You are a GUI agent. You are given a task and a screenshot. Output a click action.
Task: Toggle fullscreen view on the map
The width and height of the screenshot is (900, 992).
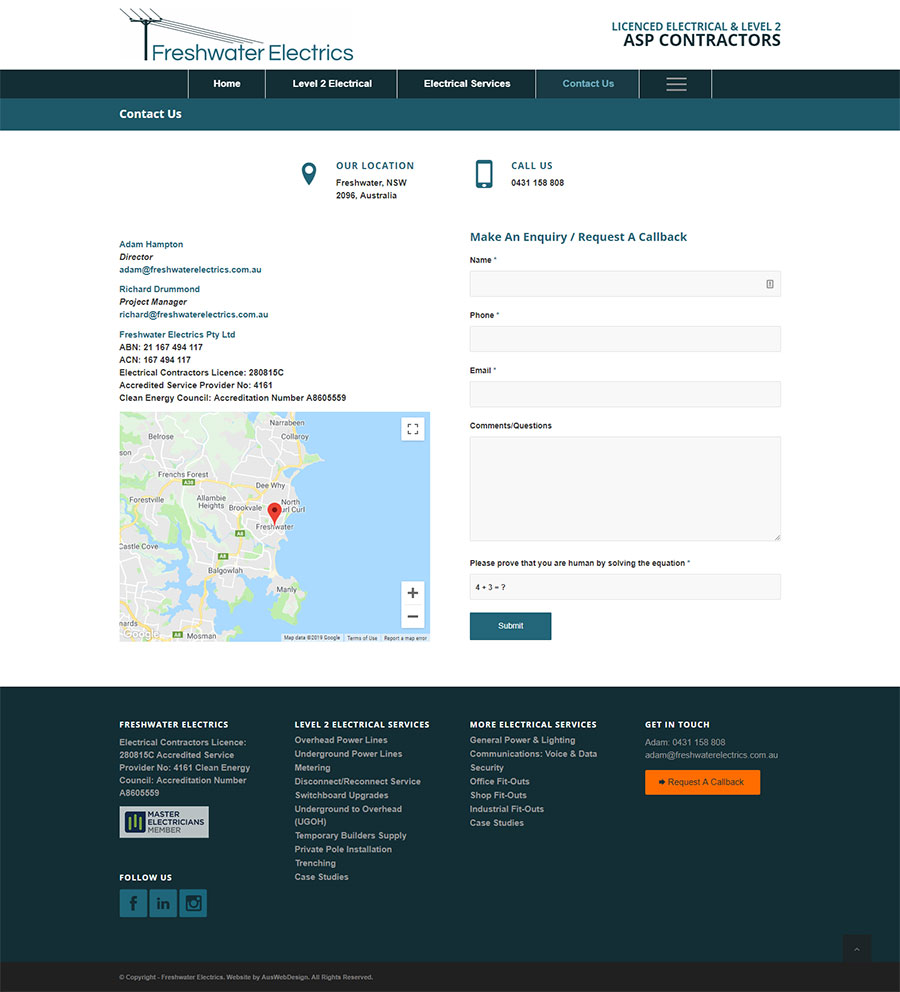(x=412, y=429)
